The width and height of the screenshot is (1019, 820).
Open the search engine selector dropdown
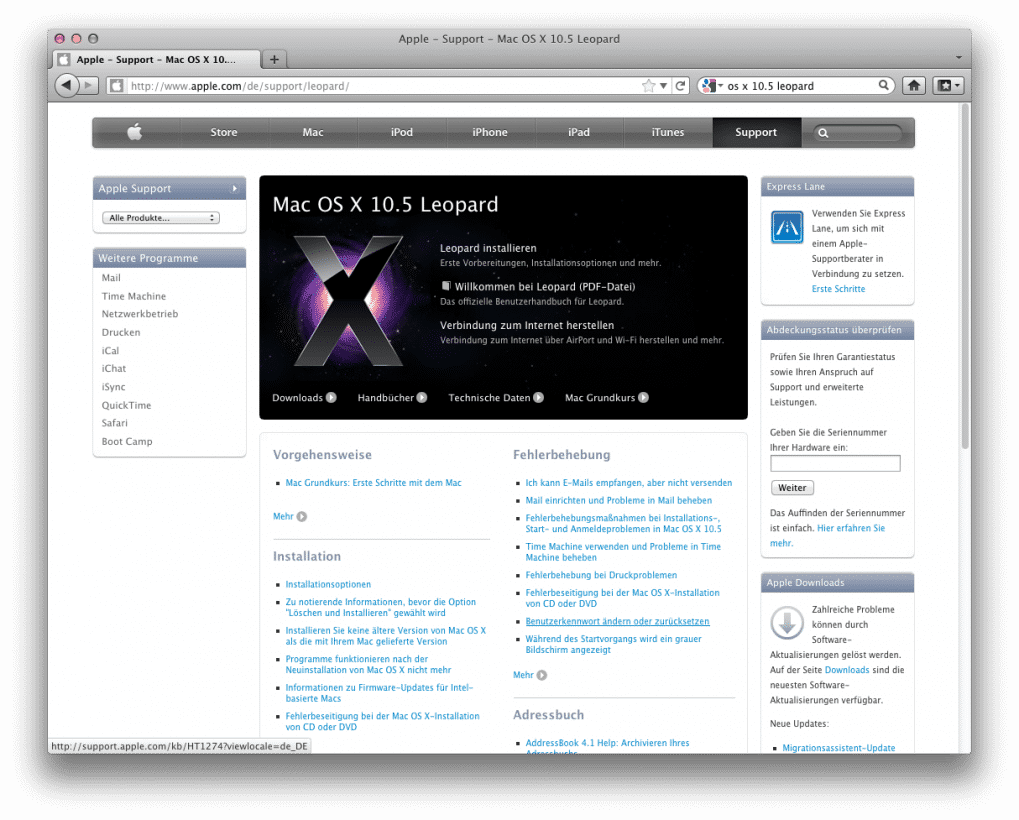(712, 86)
